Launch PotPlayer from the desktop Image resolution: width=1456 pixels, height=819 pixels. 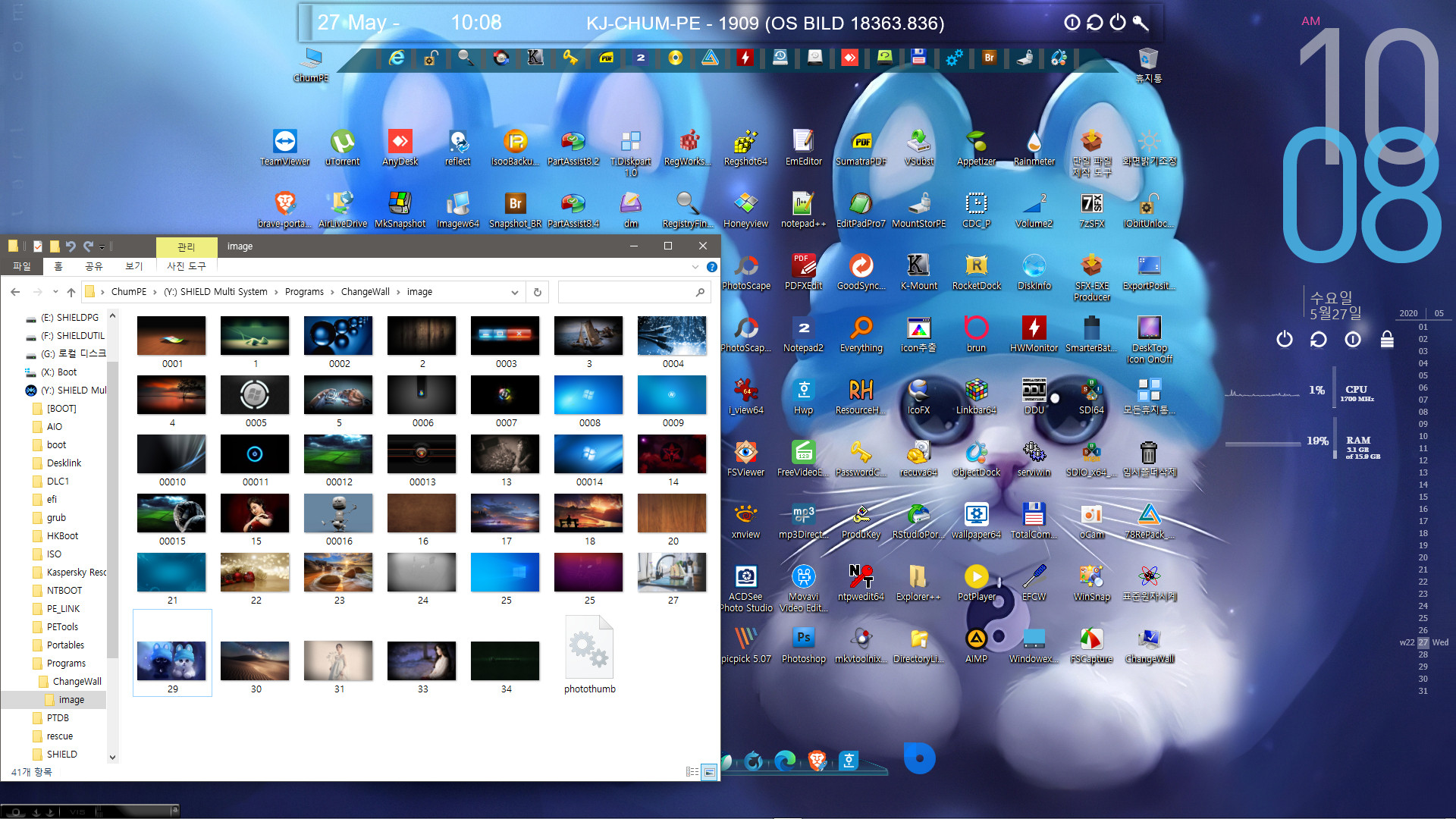(x=977, y=582)
